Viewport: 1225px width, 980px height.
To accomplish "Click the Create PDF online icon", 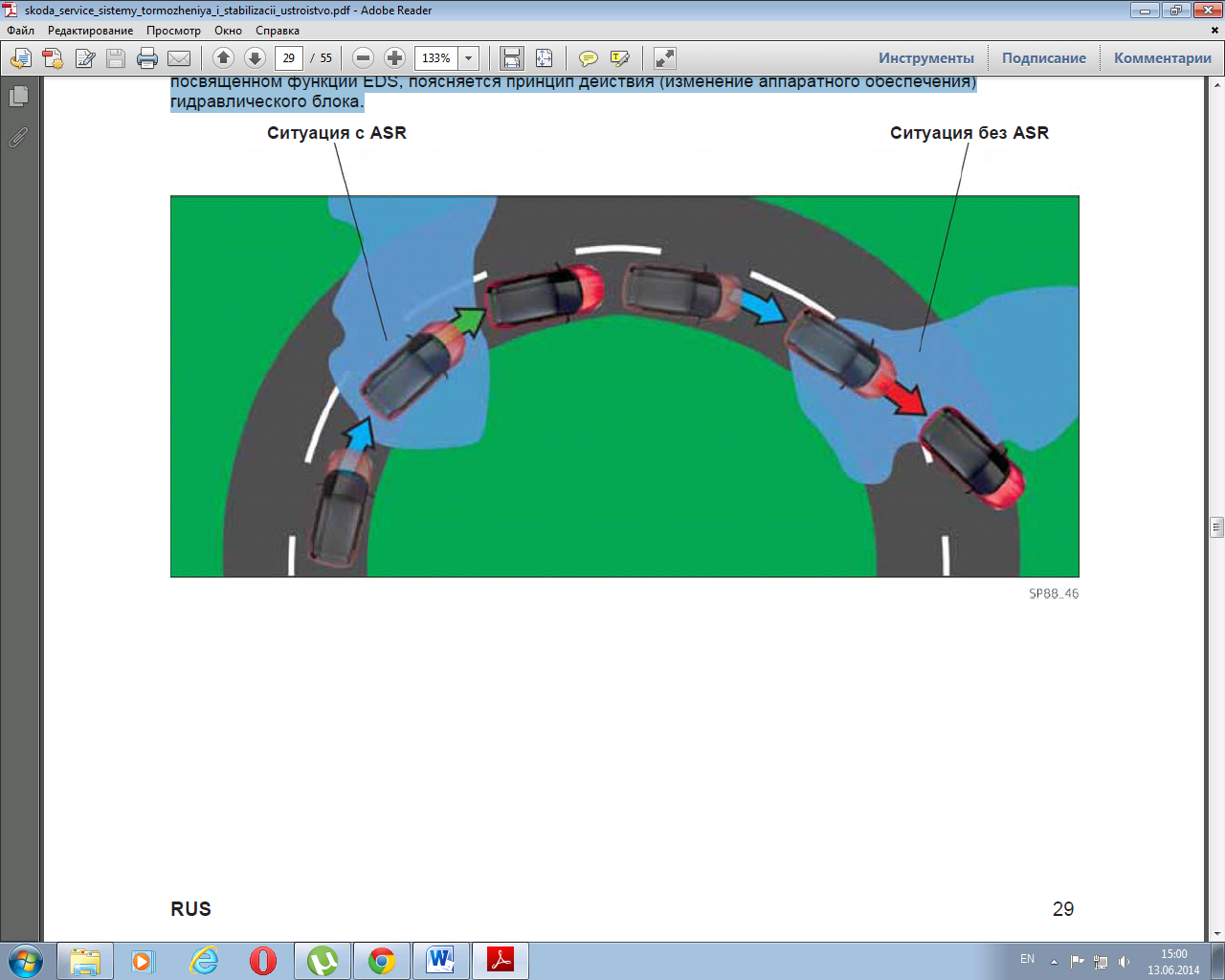I will click(x=53, y=58).
